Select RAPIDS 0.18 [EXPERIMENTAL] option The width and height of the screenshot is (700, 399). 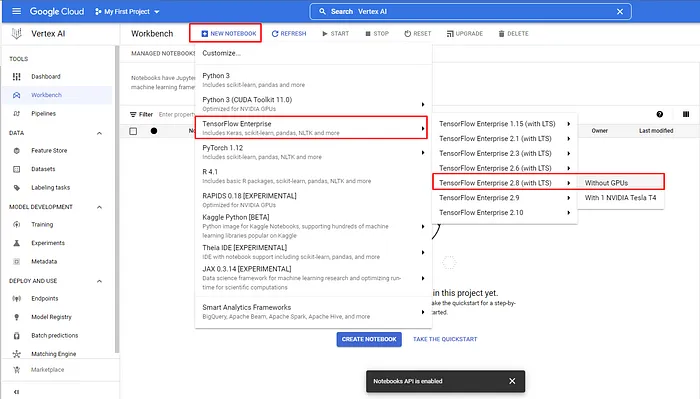coord(313,200)
